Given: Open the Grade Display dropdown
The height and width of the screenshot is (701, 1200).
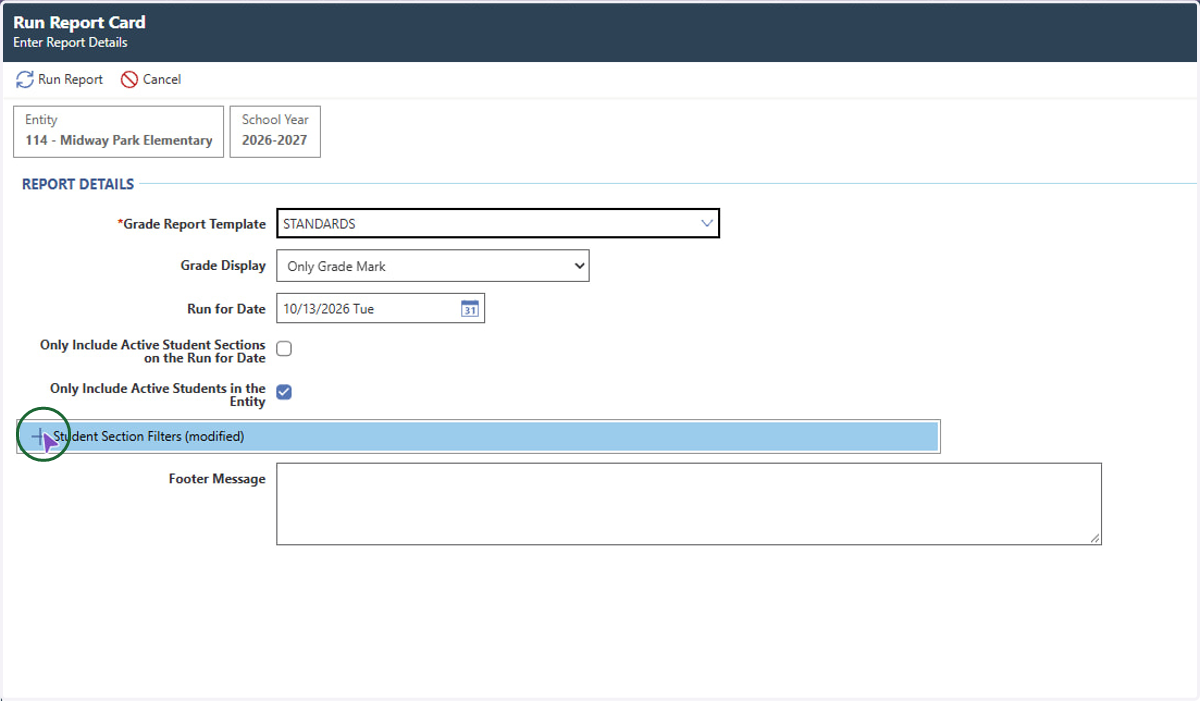Looking at the screenshot, I should [433, 266].
